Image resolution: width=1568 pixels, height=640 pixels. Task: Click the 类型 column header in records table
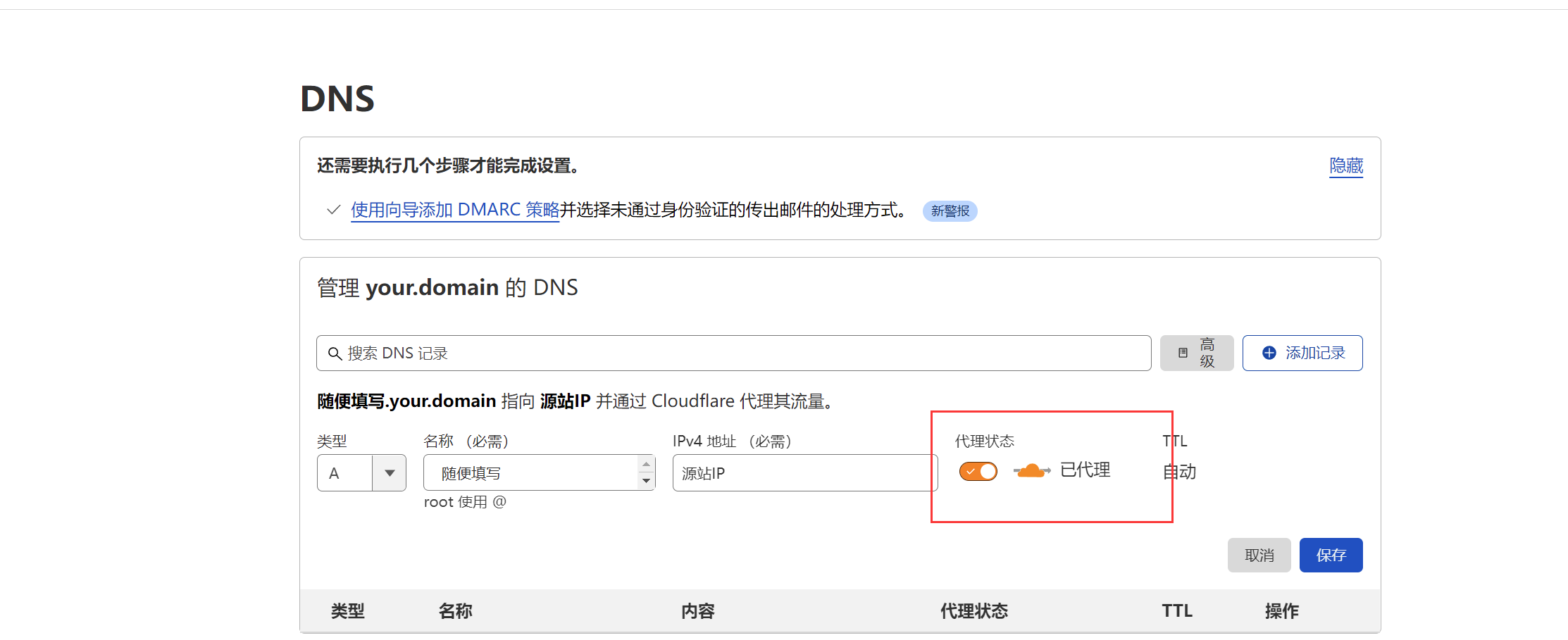pos(348,611)
